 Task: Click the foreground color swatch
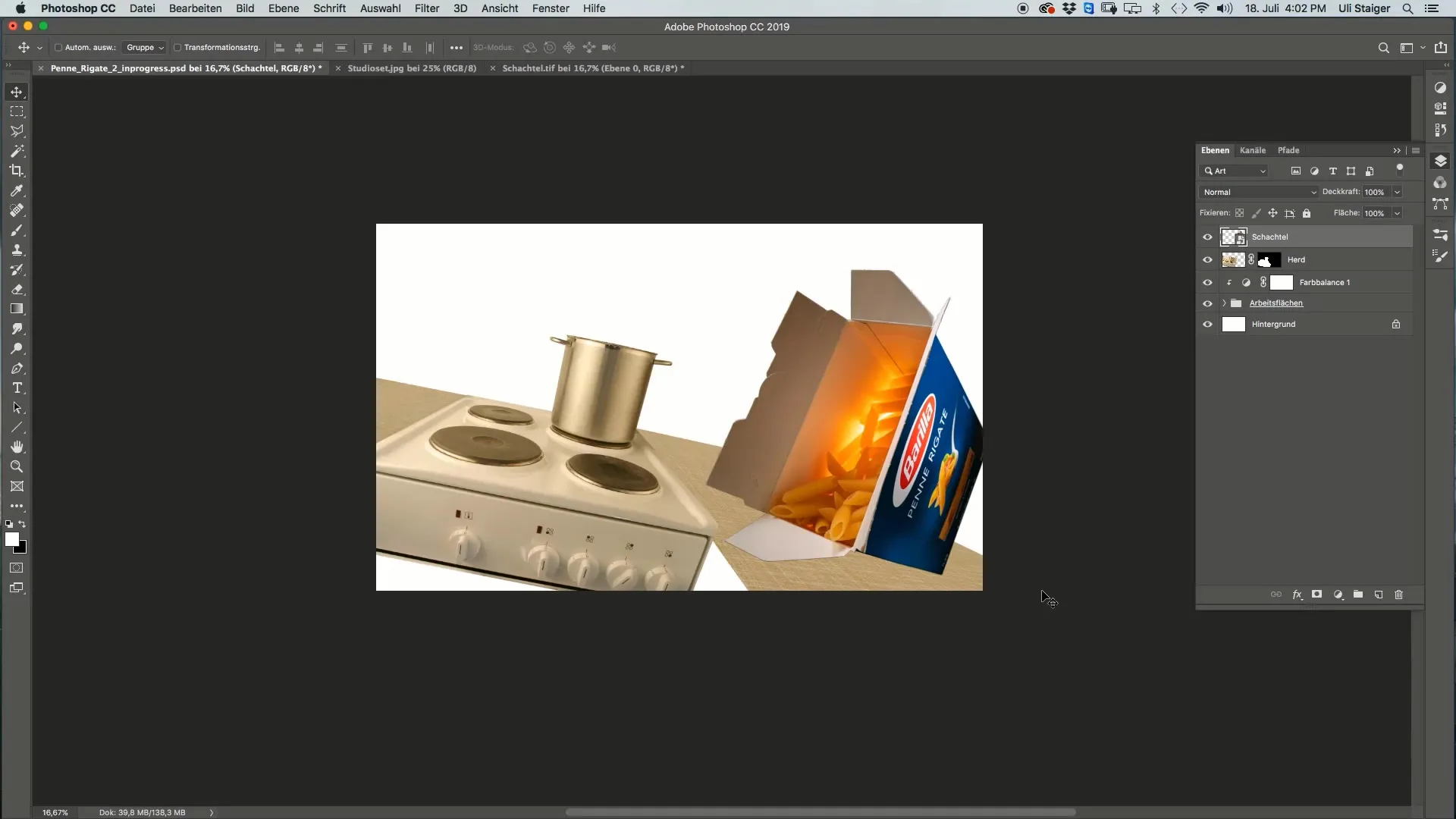click(11, 539)
